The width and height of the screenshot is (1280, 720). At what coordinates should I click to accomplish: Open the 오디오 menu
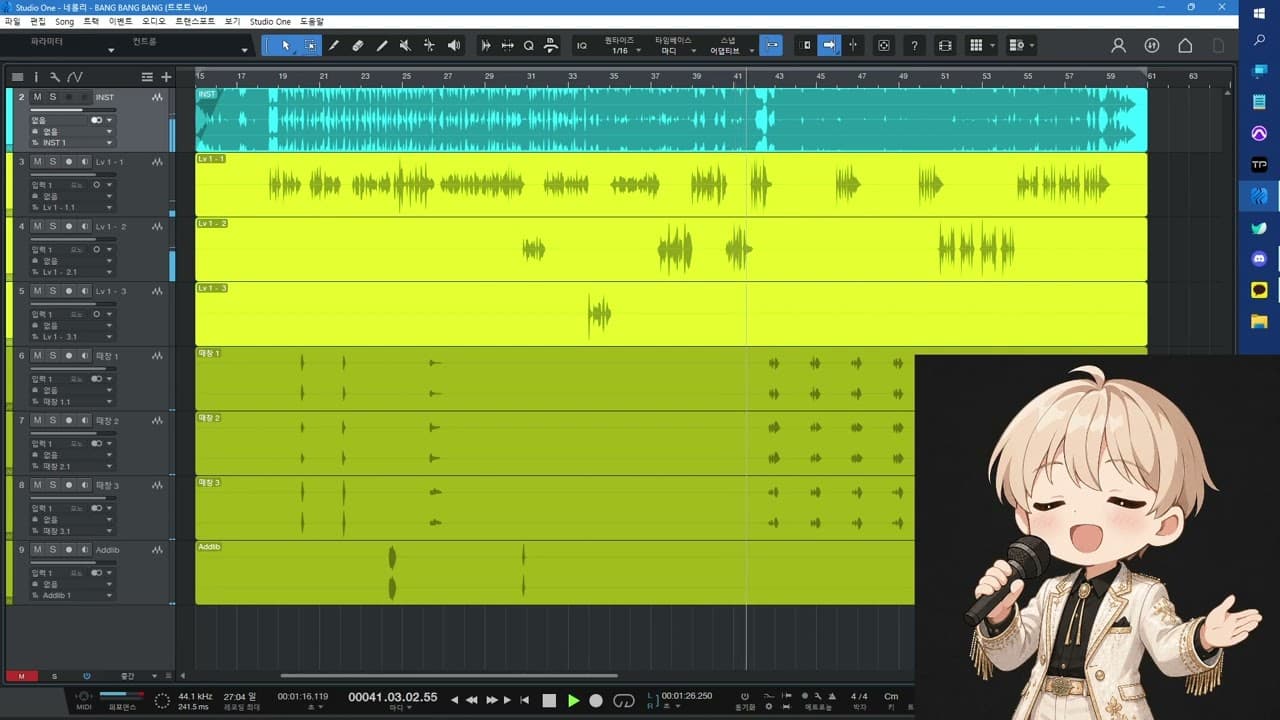pos(153,21)
